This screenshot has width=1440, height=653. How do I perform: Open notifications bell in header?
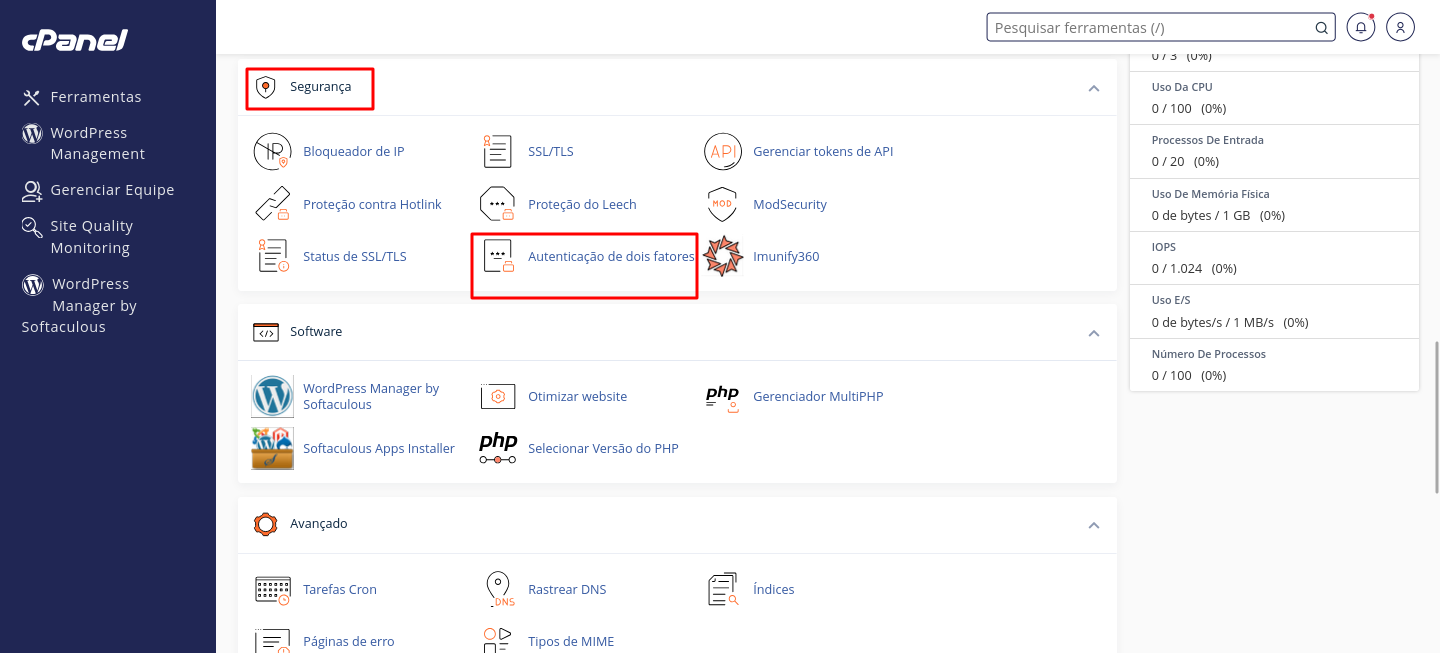coord(1360,28)
